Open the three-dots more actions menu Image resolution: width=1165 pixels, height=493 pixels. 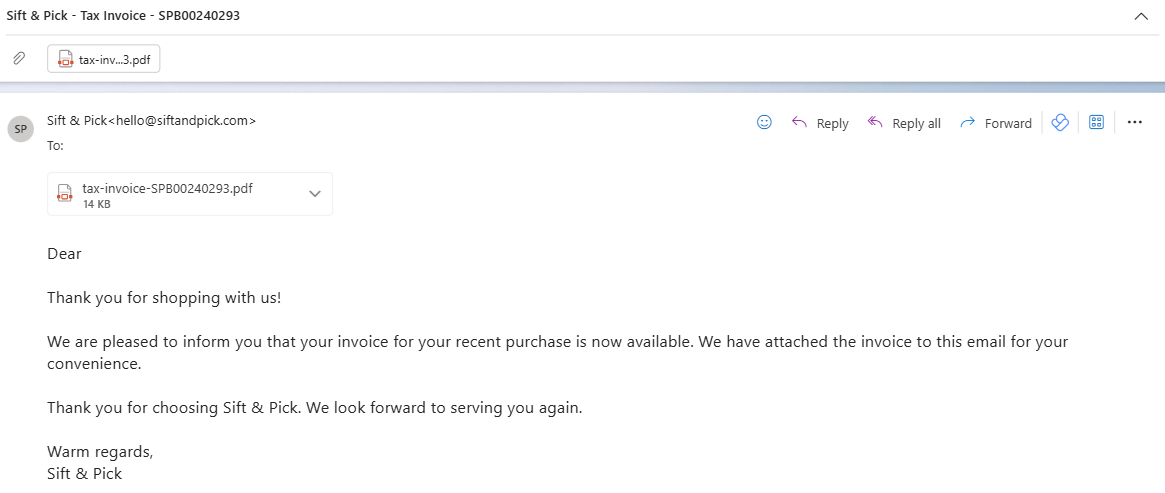tap(1135, 123)
